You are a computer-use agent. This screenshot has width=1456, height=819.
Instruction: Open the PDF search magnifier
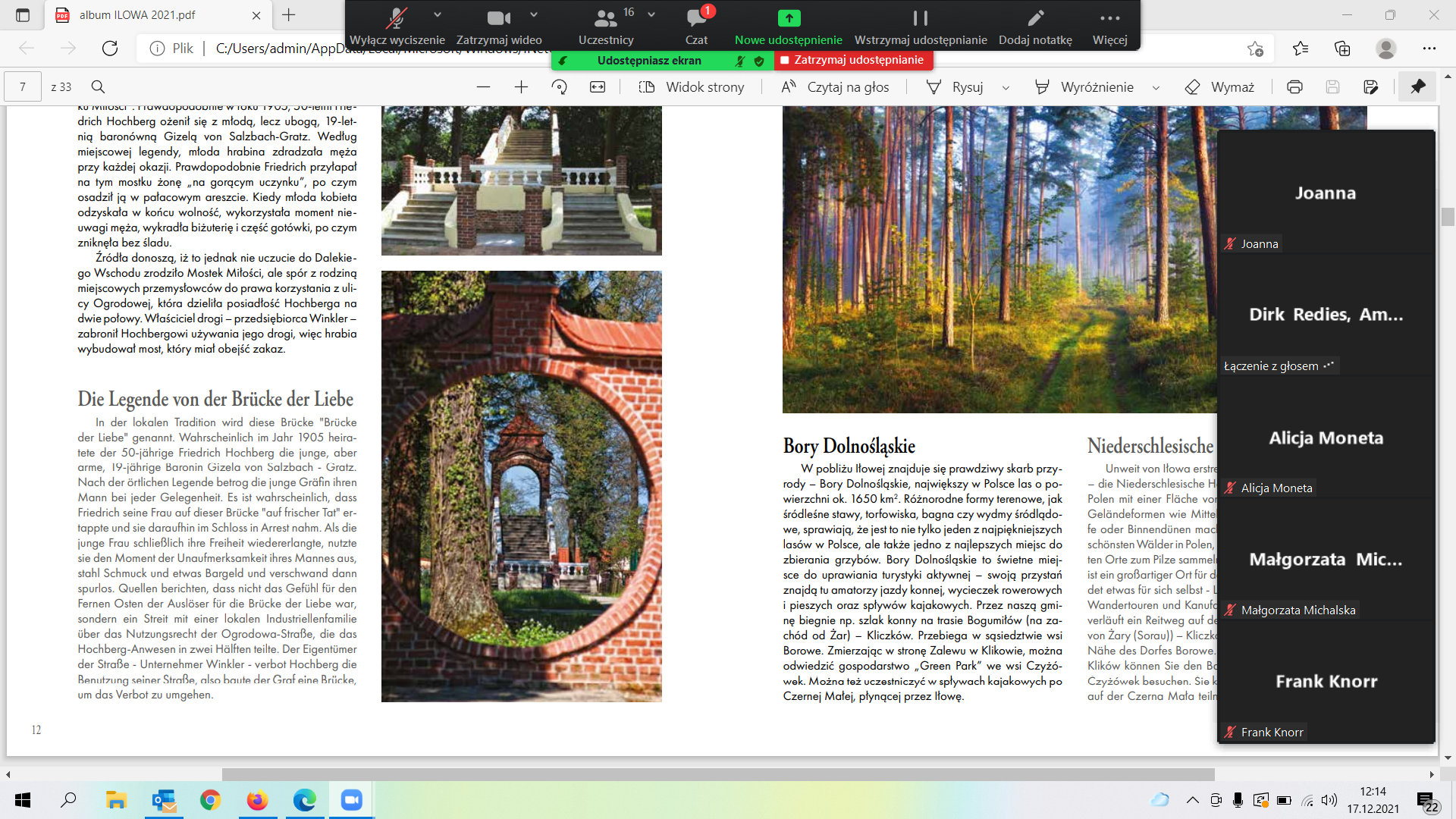coord(98,87)
